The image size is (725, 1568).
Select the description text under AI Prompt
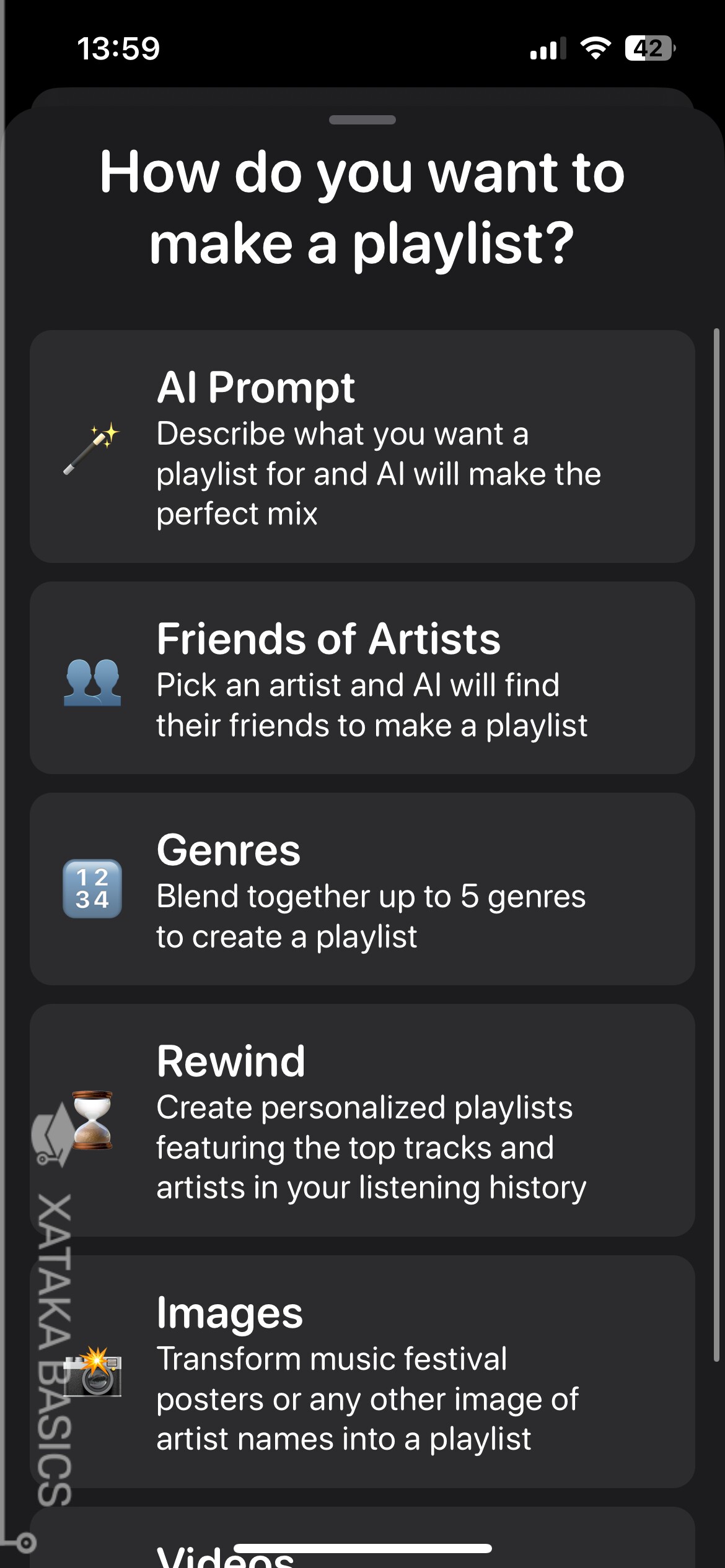click(x=378, y=473)
